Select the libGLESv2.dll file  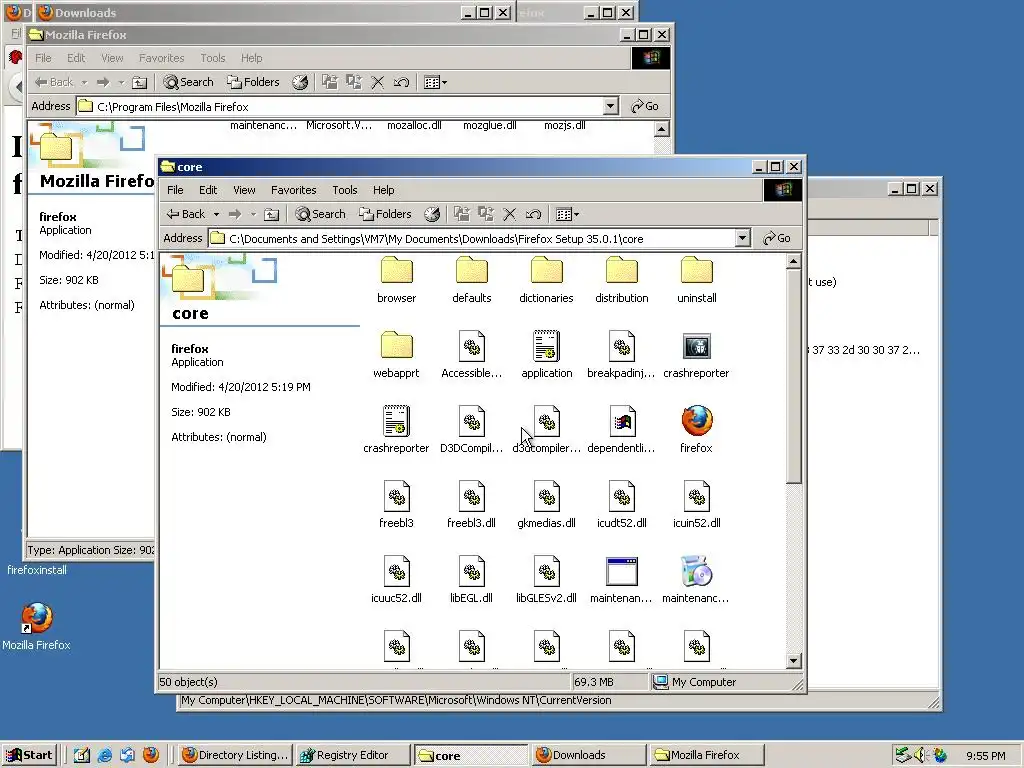(547, 580)
